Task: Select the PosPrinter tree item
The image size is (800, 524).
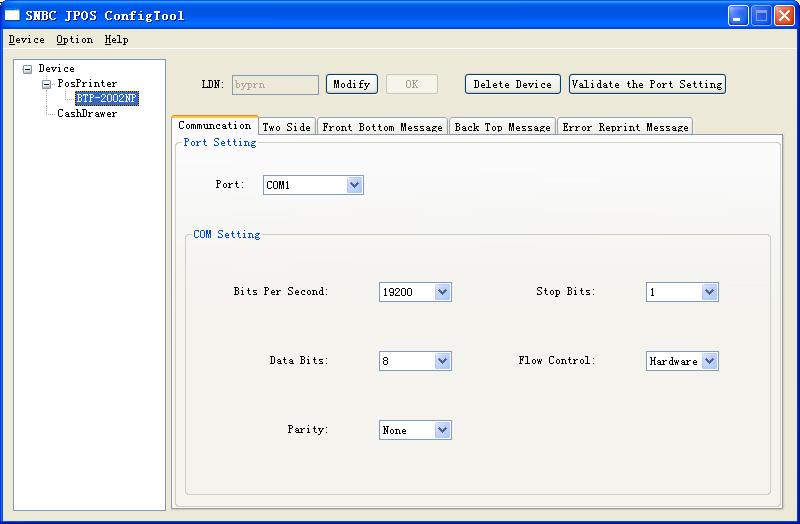Action: [x=87, y=83]
